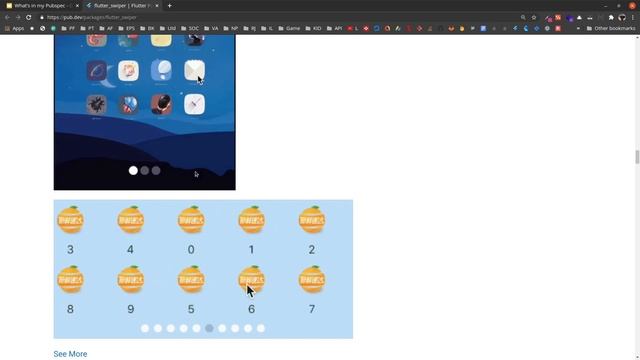
Task: Open the PF bookmarks folder
Action: pos(68,29)
